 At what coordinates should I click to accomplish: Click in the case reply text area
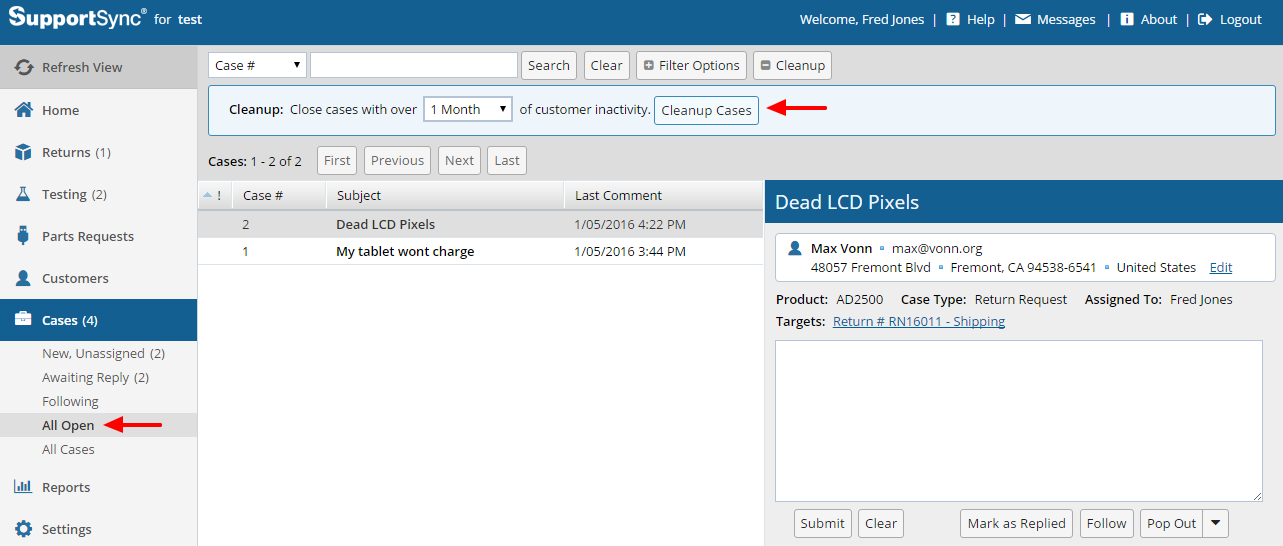[x=1018, y=420]
